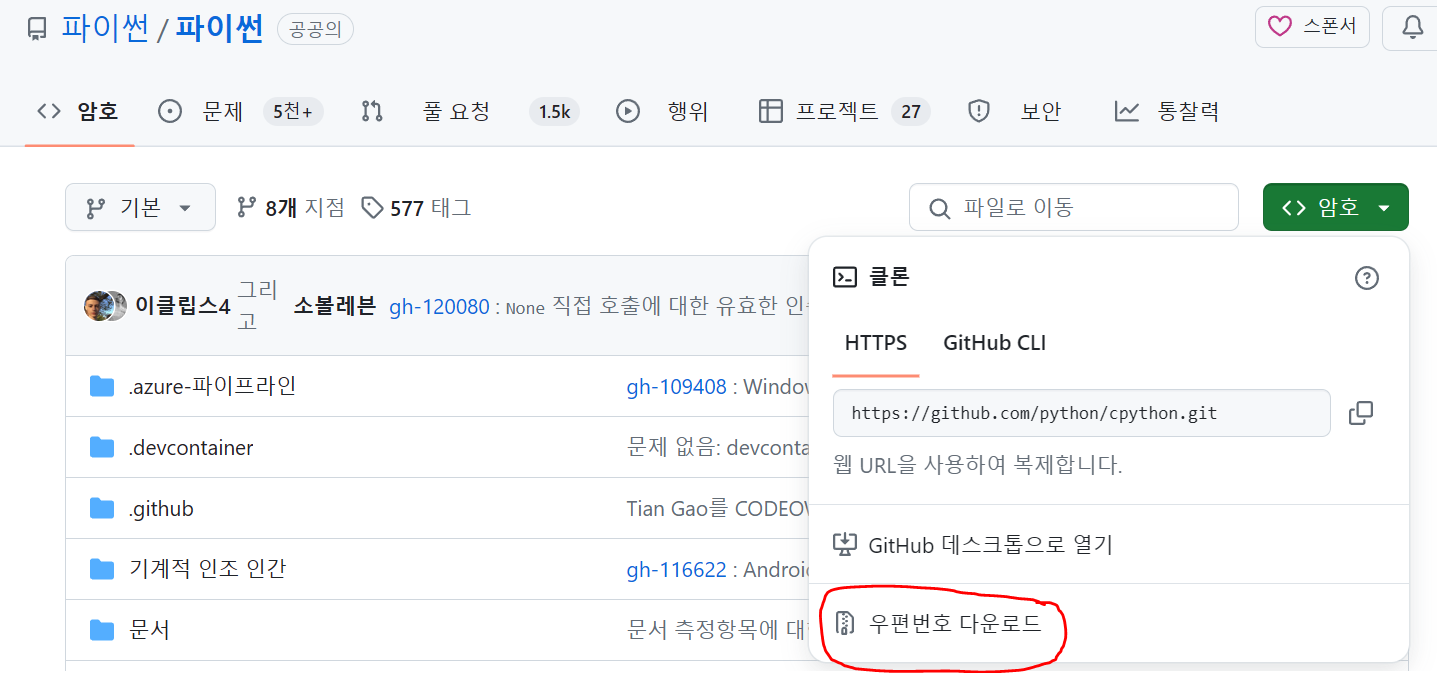This screenshot has height=673, width=1437.
Task: Click the 문제 없음: devcontainer commit message
Action: pos(718,447)
